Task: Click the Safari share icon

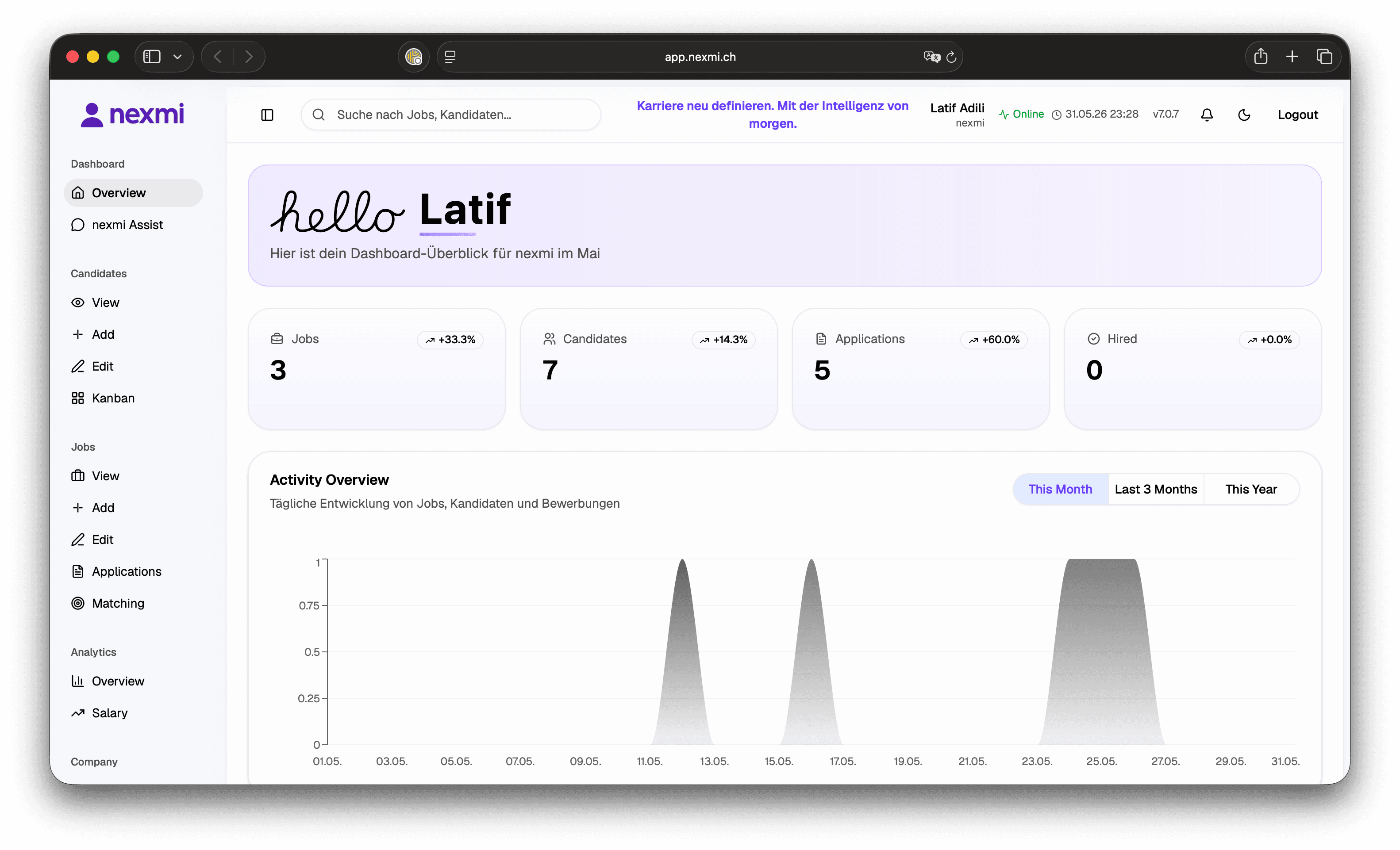Action: 1261,56
